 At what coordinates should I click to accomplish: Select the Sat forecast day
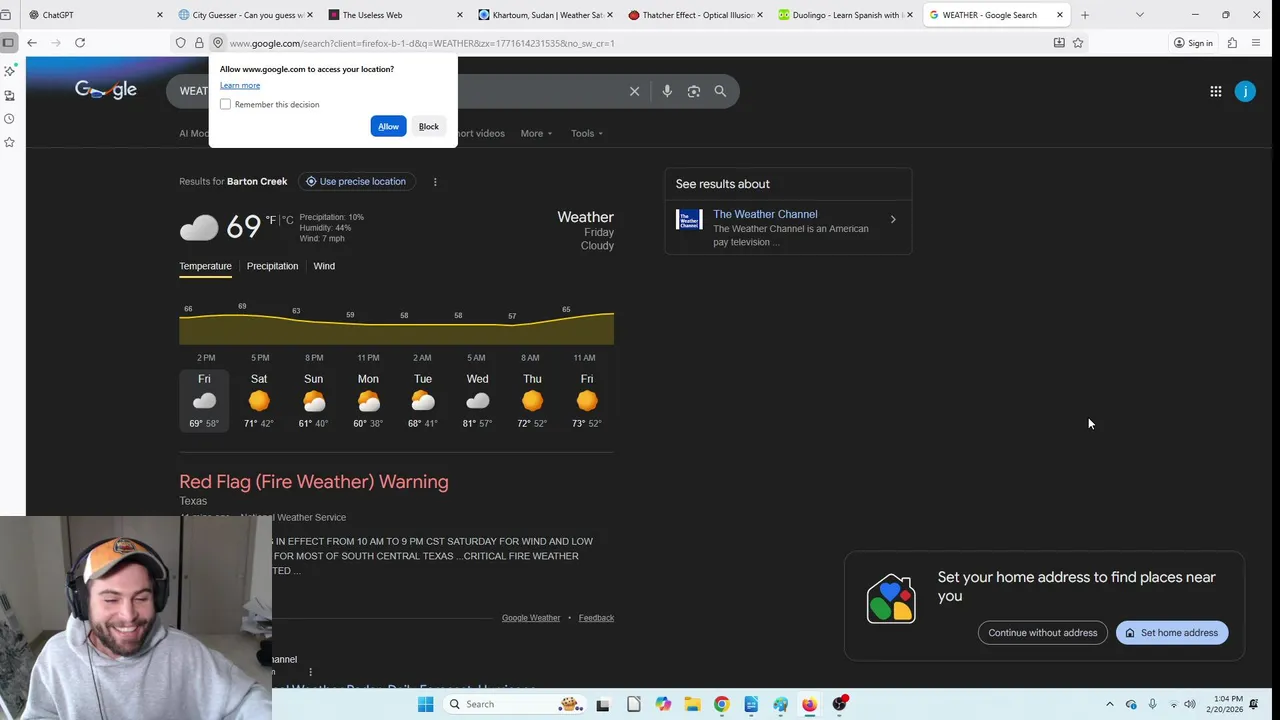click(259, 400)
